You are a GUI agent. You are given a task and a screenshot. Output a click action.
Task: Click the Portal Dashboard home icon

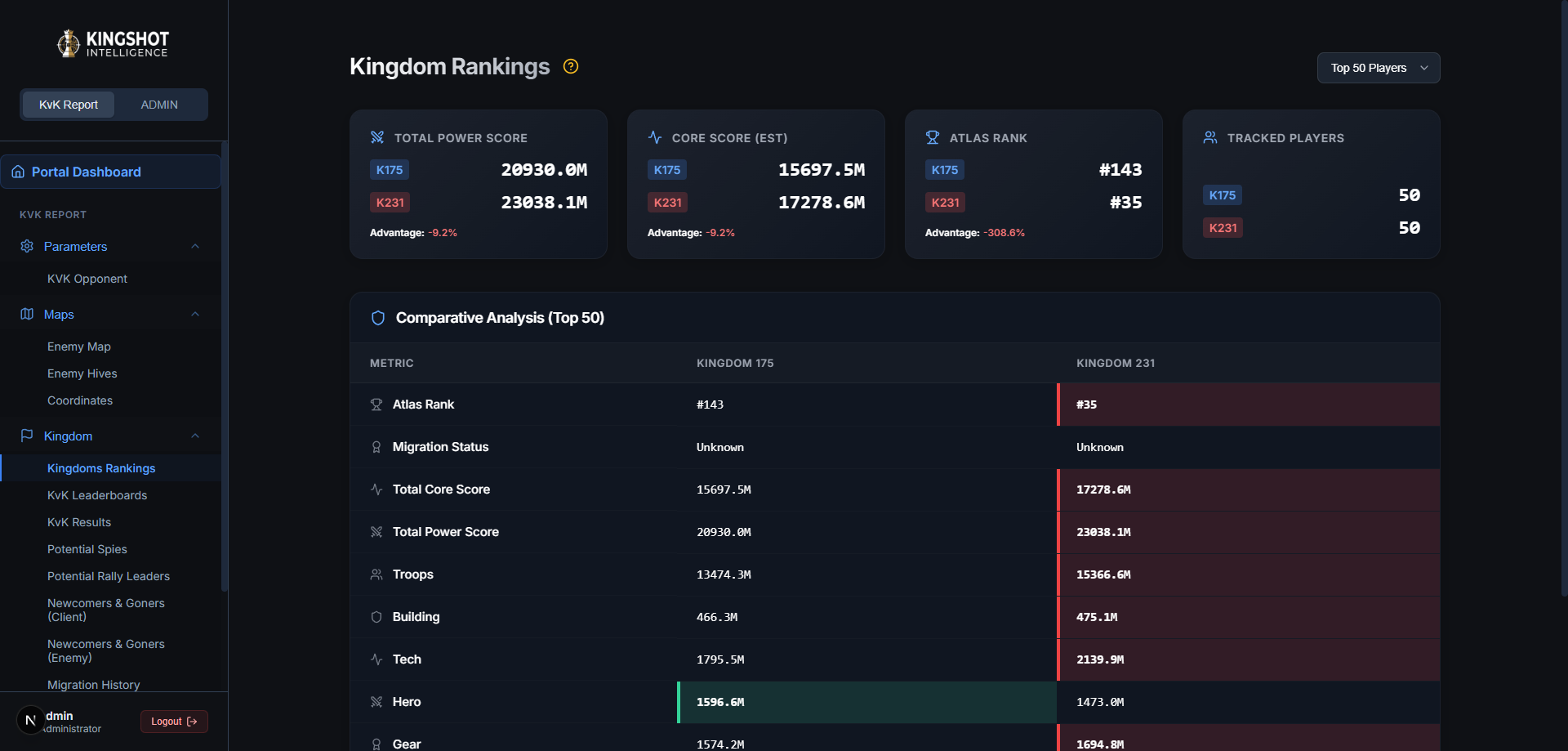tap(18, 172)
